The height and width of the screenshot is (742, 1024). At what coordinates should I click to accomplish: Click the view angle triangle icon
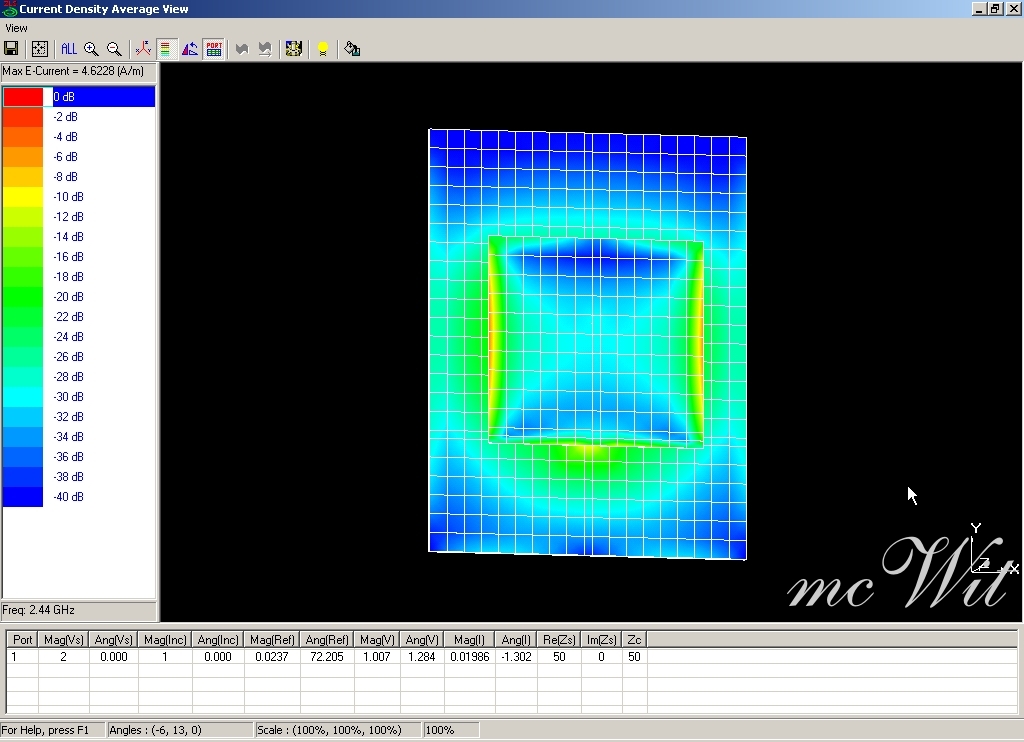189,48
